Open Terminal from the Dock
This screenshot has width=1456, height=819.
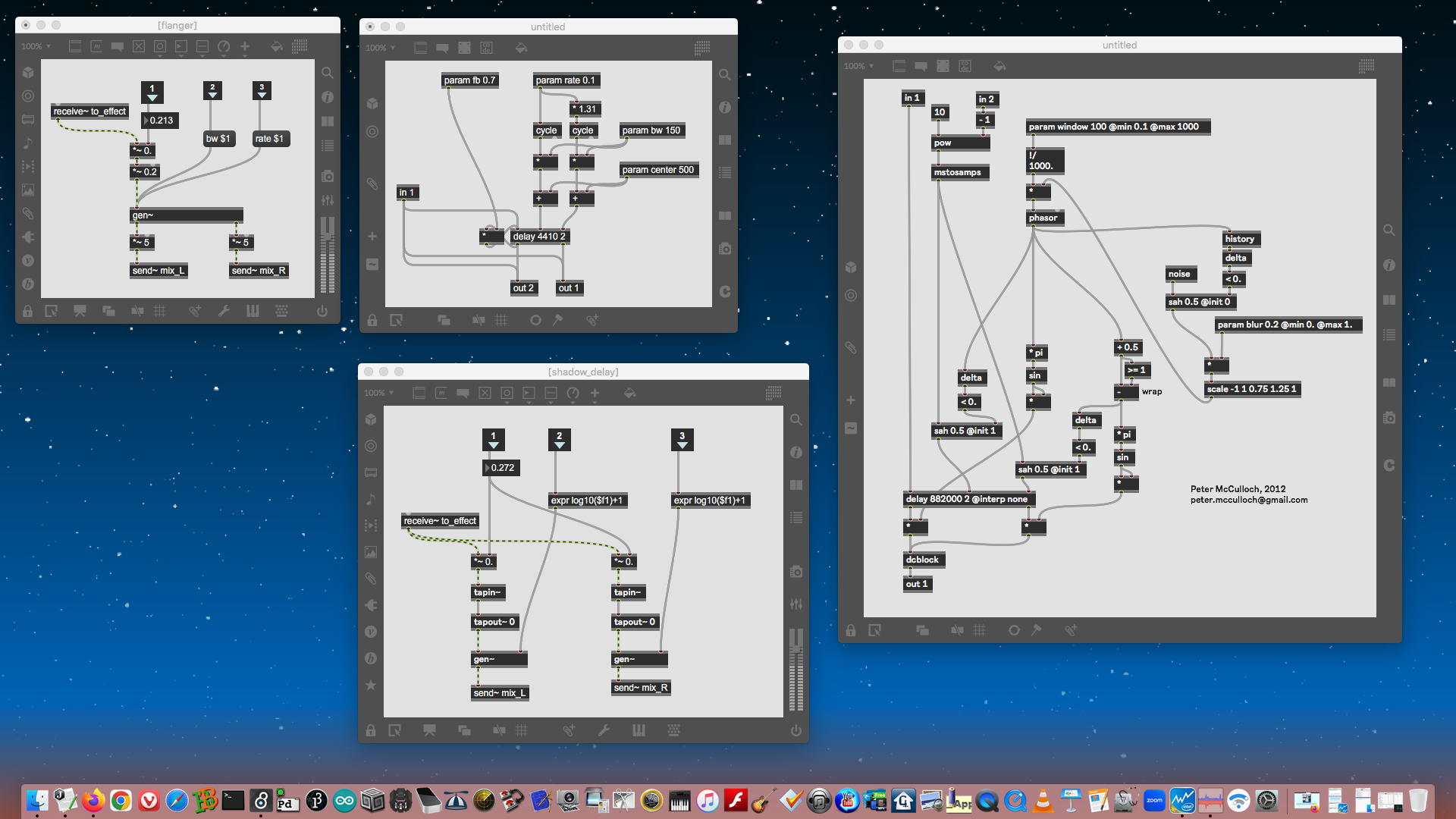(233, 801)
